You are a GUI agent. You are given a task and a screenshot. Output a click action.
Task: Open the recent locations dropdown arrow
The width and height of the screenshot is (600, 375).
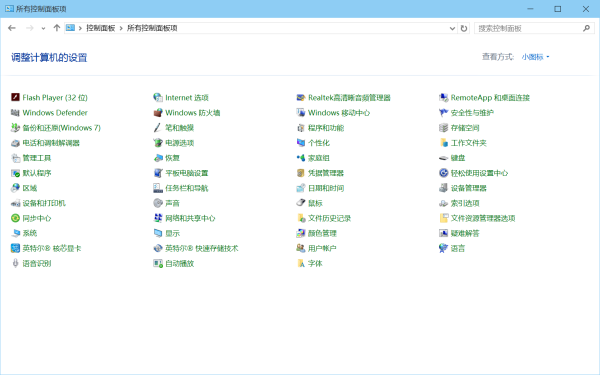(43, 28)
